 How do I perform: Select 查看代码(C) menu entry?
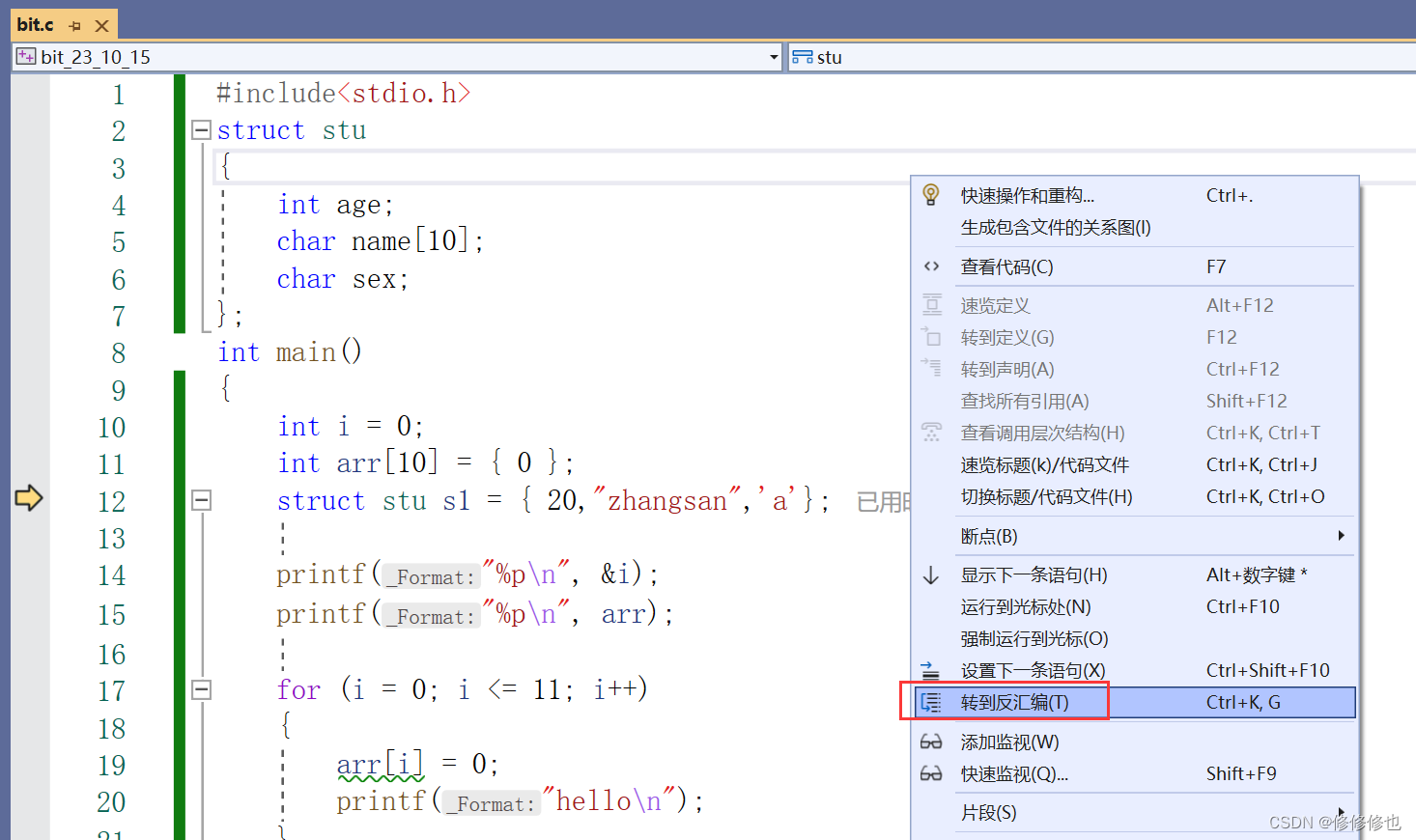click(1135, 266)
